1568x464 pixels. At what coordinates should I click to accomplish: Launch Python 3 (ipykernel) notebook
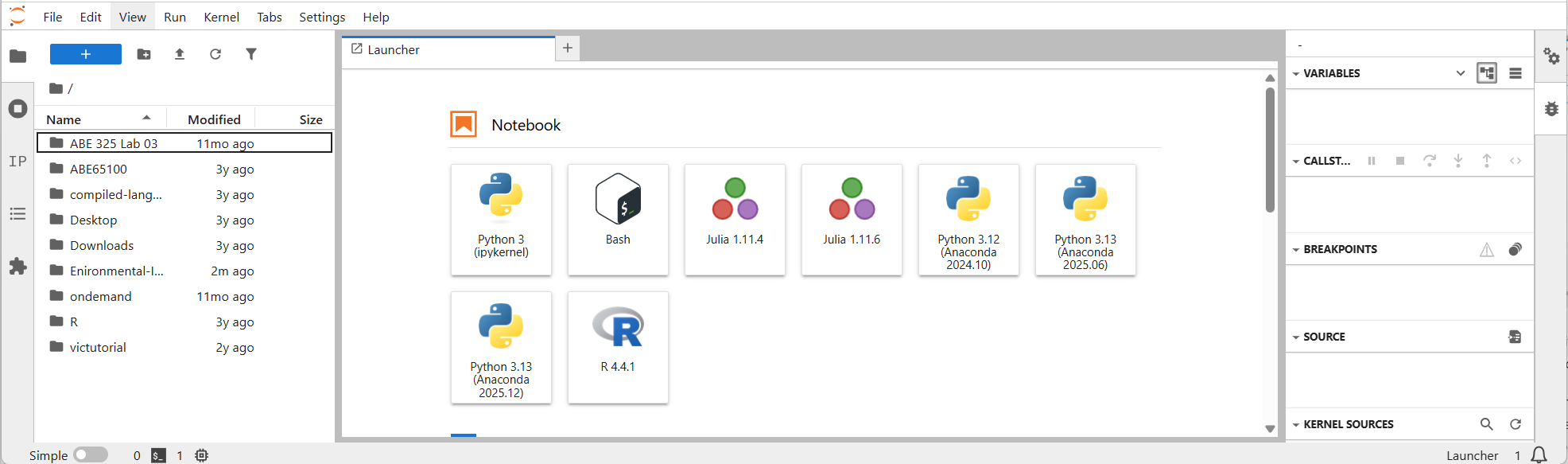click(501, 220)
